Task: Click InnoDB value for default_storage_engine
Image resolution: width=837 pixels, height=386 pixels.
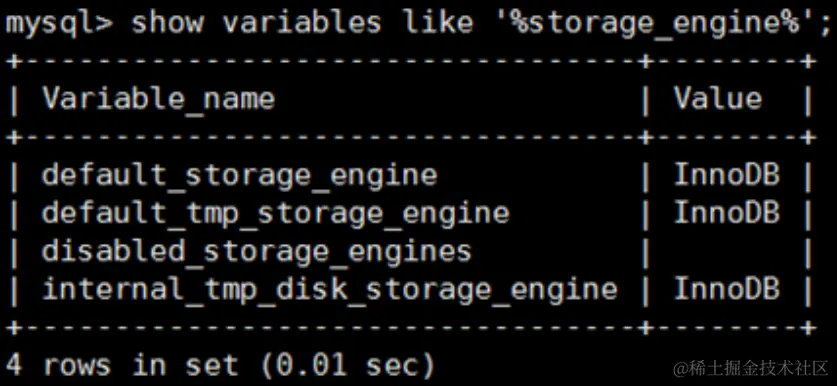Action: coord(727,175)
